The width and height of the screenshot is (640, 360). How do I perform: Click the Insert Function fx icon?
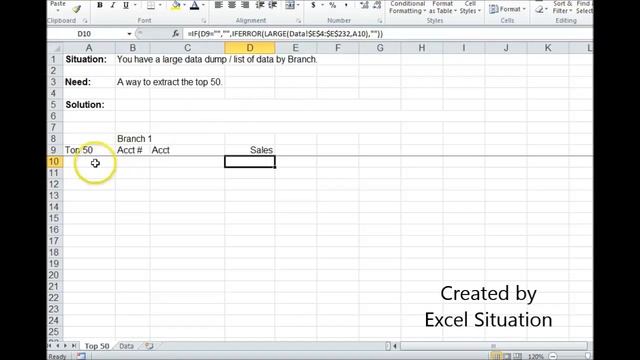pyautogui.click(x=176, y=34)
